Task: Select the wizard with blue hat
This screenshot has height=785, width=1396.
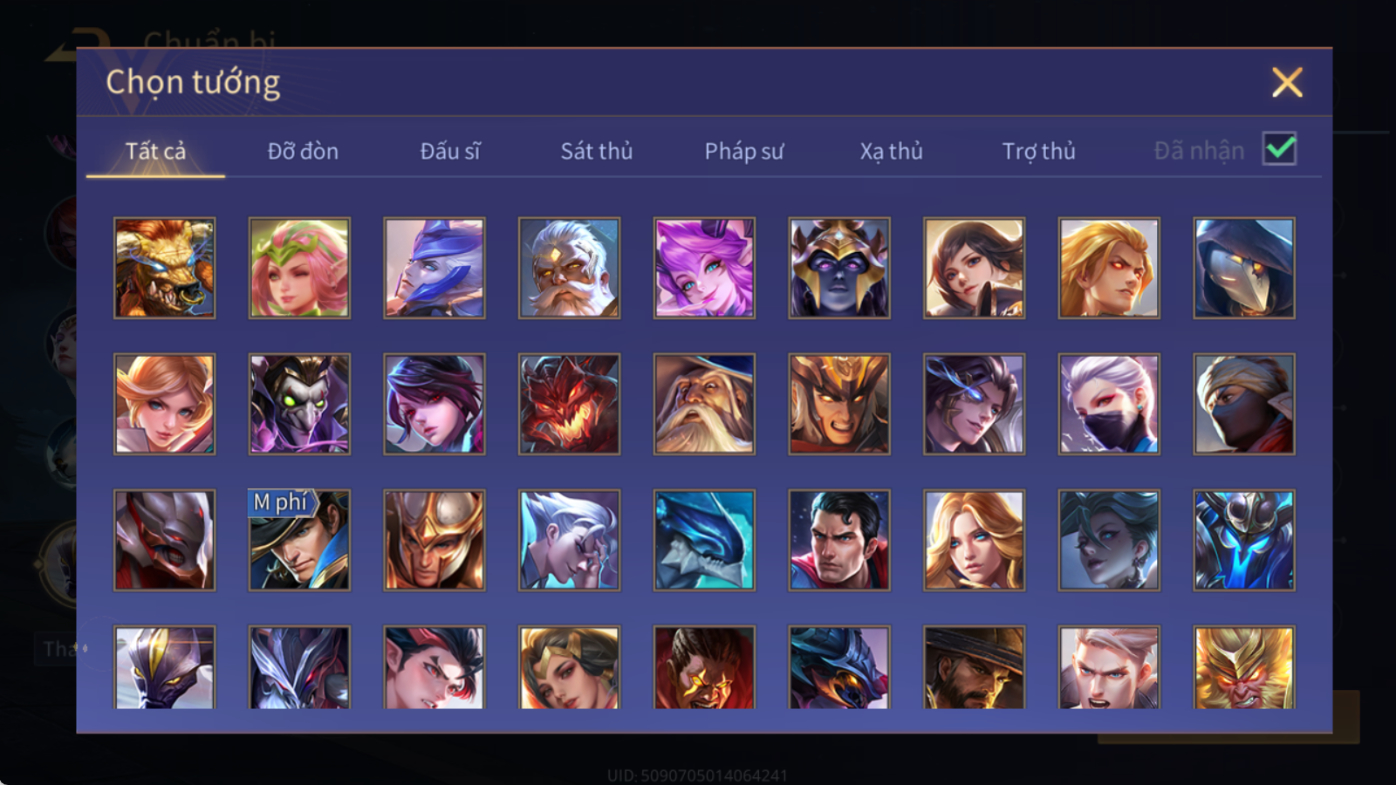Action: 704,404
